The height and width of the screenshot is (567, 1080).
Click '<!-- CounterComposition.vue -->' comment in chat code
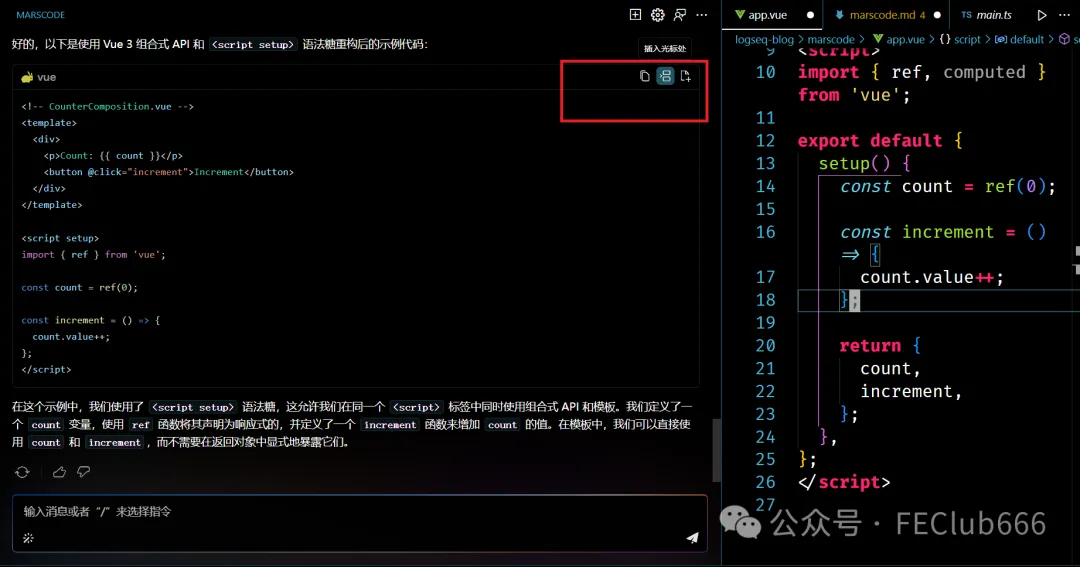click(107, 106)
